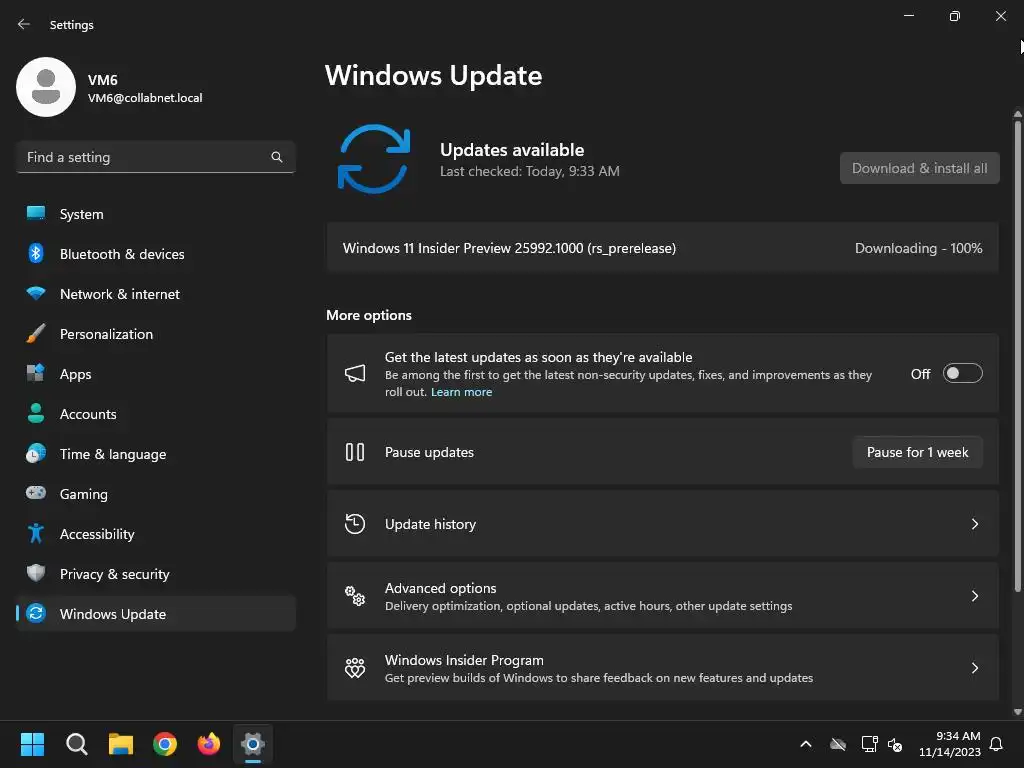
Task: Open Personalization settings
Action: pyautogui.click(x=156, y=334)
